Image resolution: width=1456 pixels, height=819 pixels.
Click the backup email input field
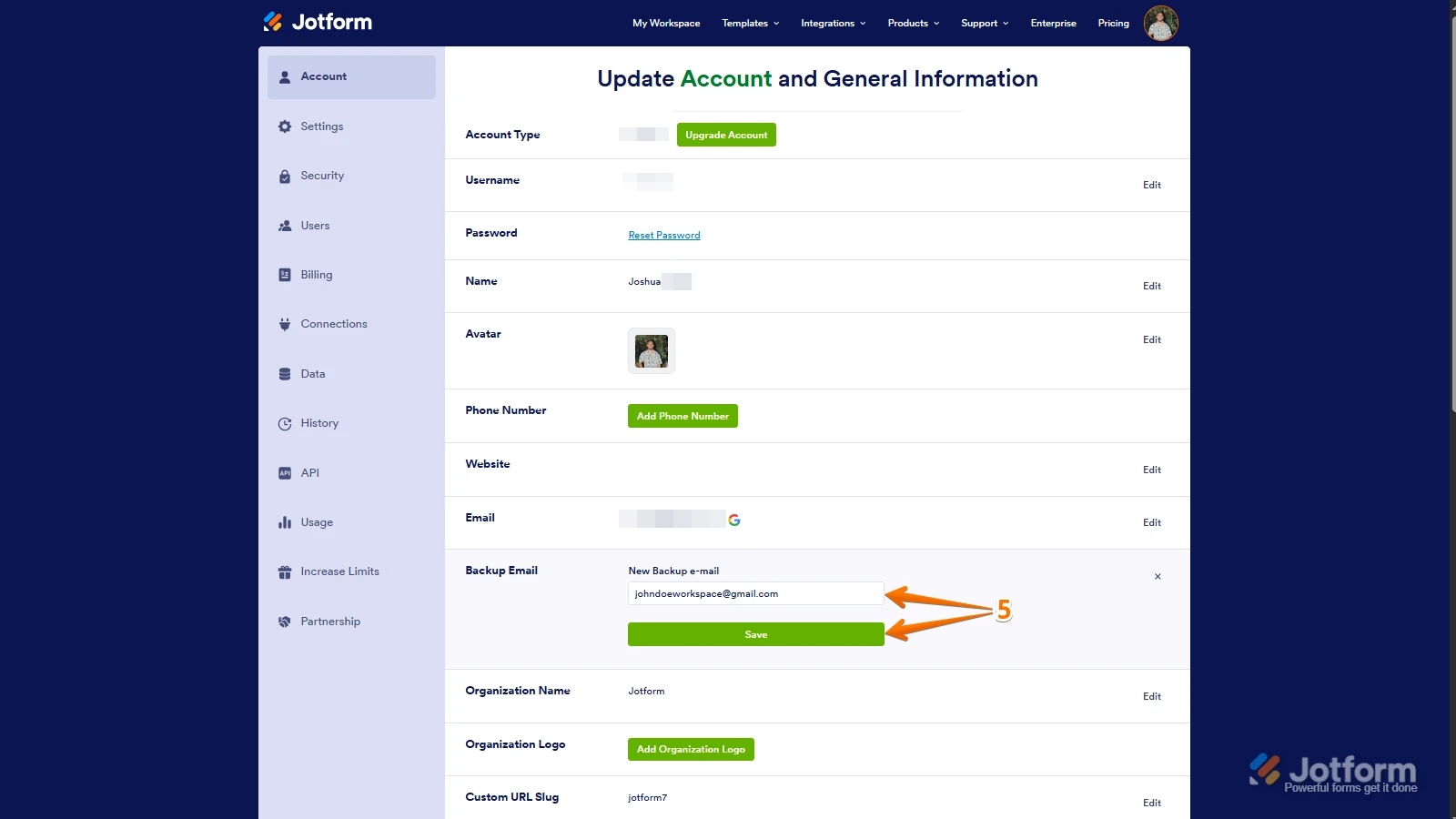[755, 593]
